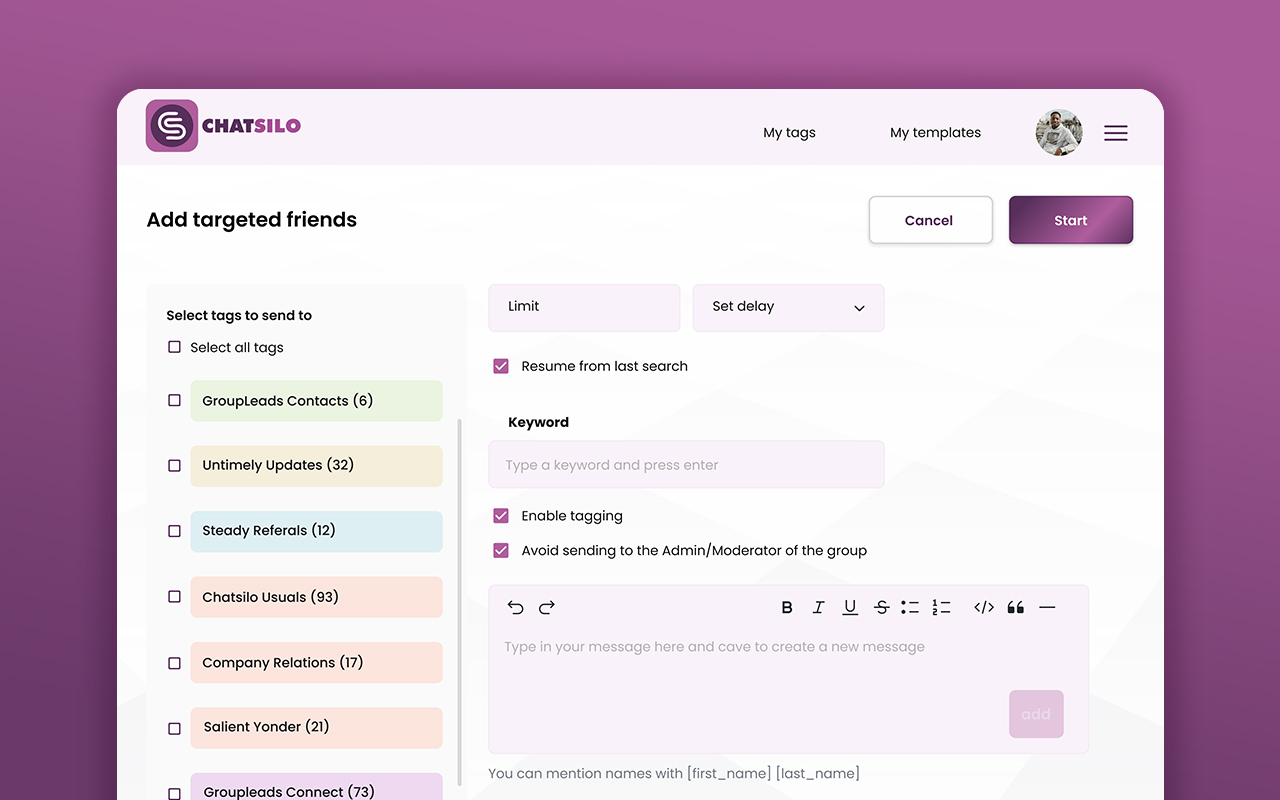Screen dimensions: 1280x800
Task: Click the redo arrow in message editor
Action: point(547,607)
